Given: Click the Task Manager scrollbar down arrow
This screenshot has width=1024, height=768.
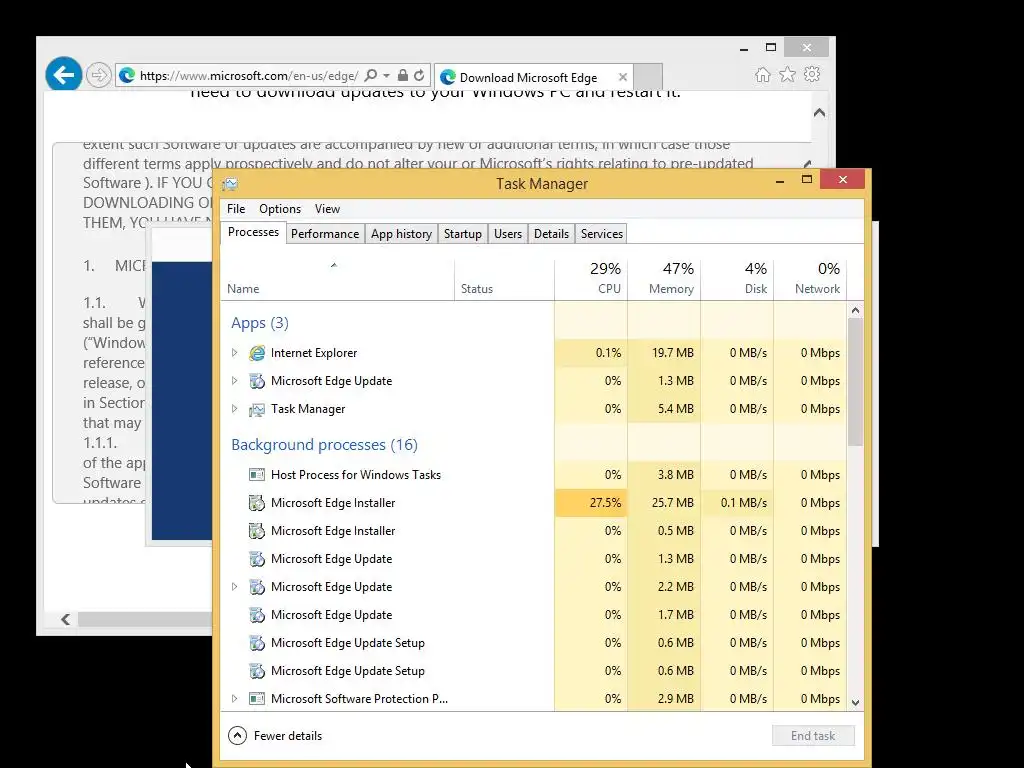Looking at the screenshot, I should point(856,703).
